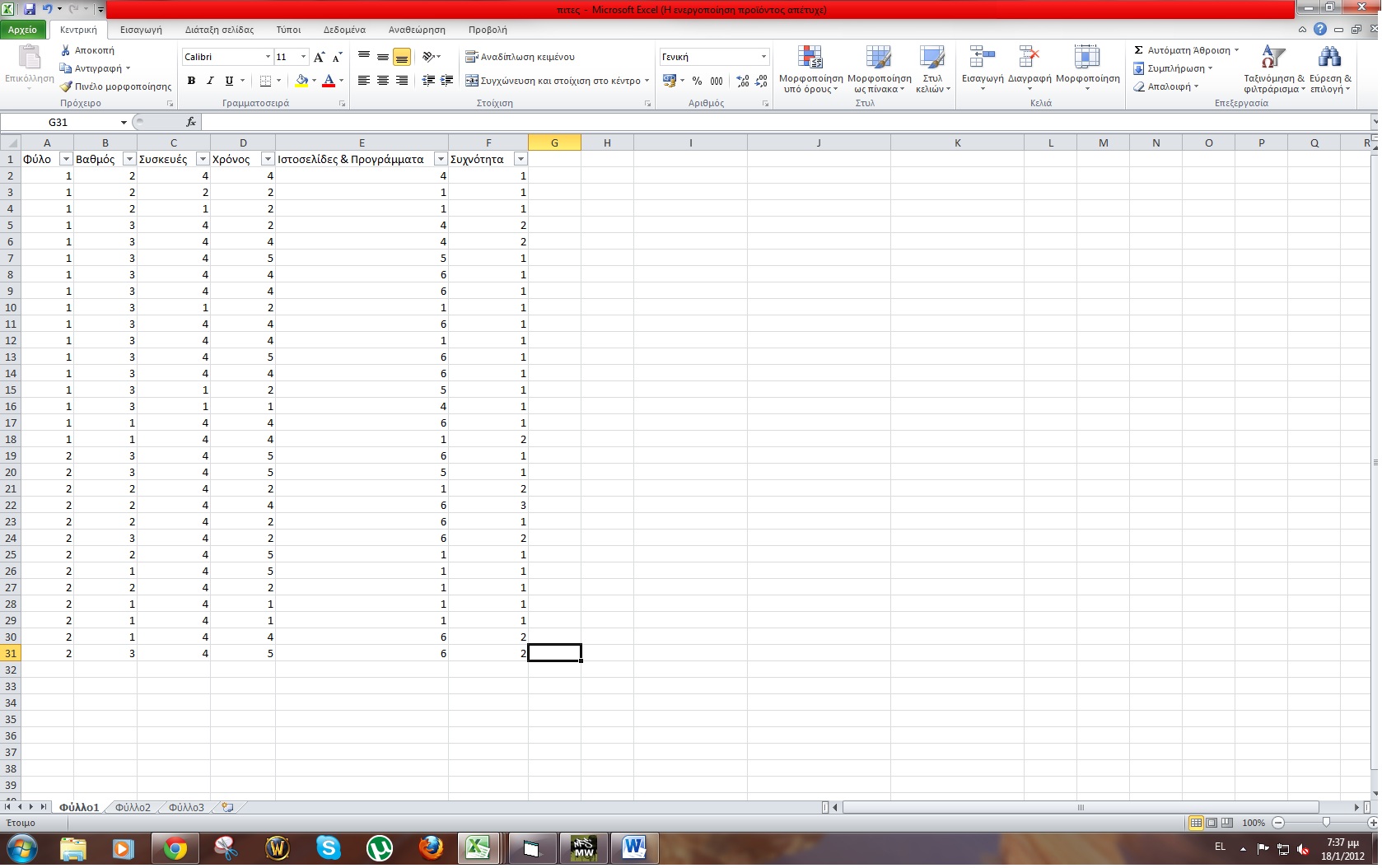Image resolution: width=1382 pixels, height=868 pixels.
Task: Toggle Wrap Text (Αναδίπλωση κειμένου)
Action: coord(520,57)
